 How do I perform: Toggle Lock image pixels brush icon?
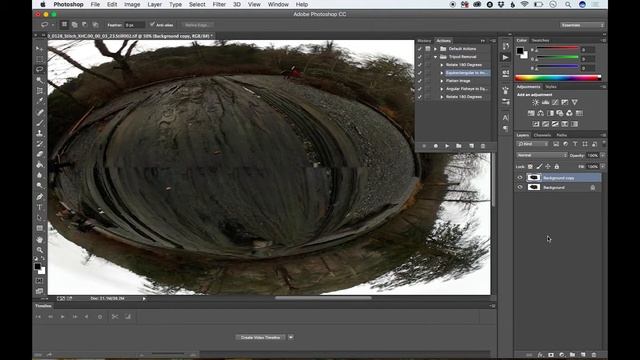[x=539, y=167]
